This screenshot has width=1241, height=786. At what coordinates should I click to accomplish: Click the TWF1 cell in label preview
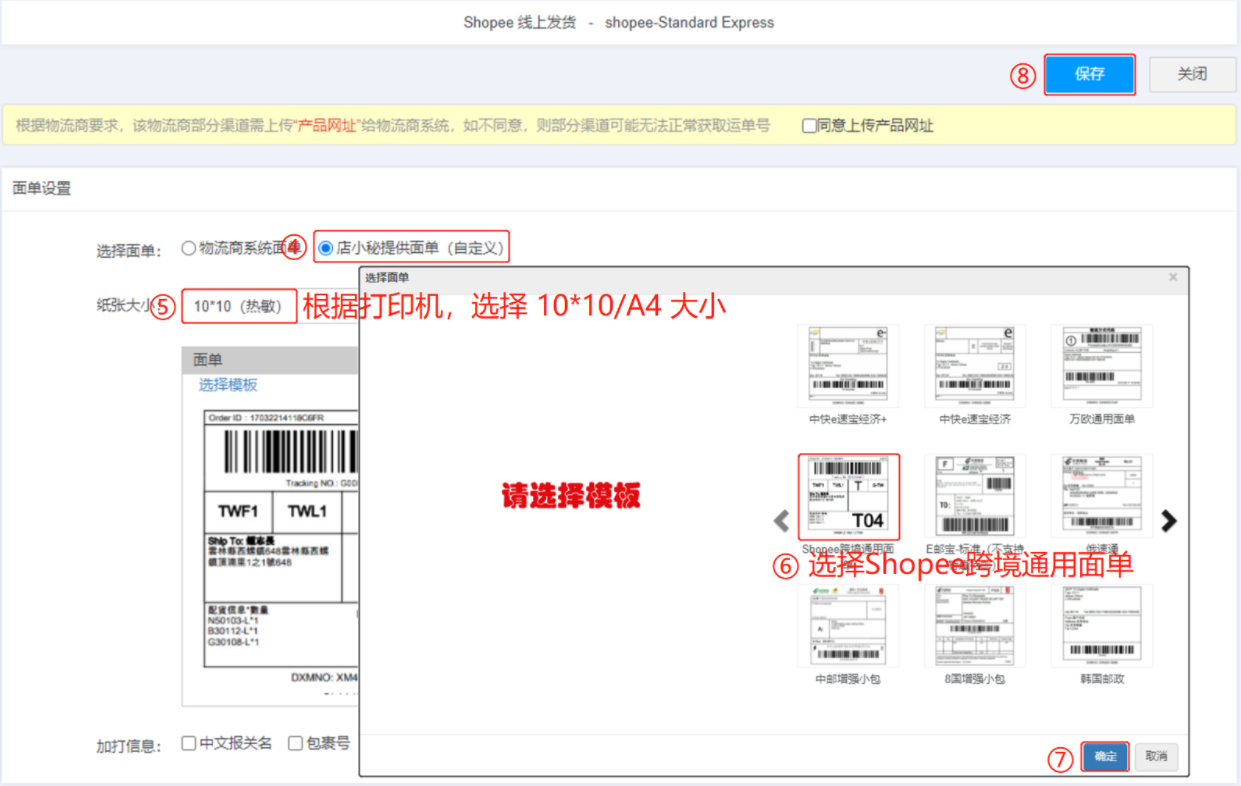tap(239, 511)
